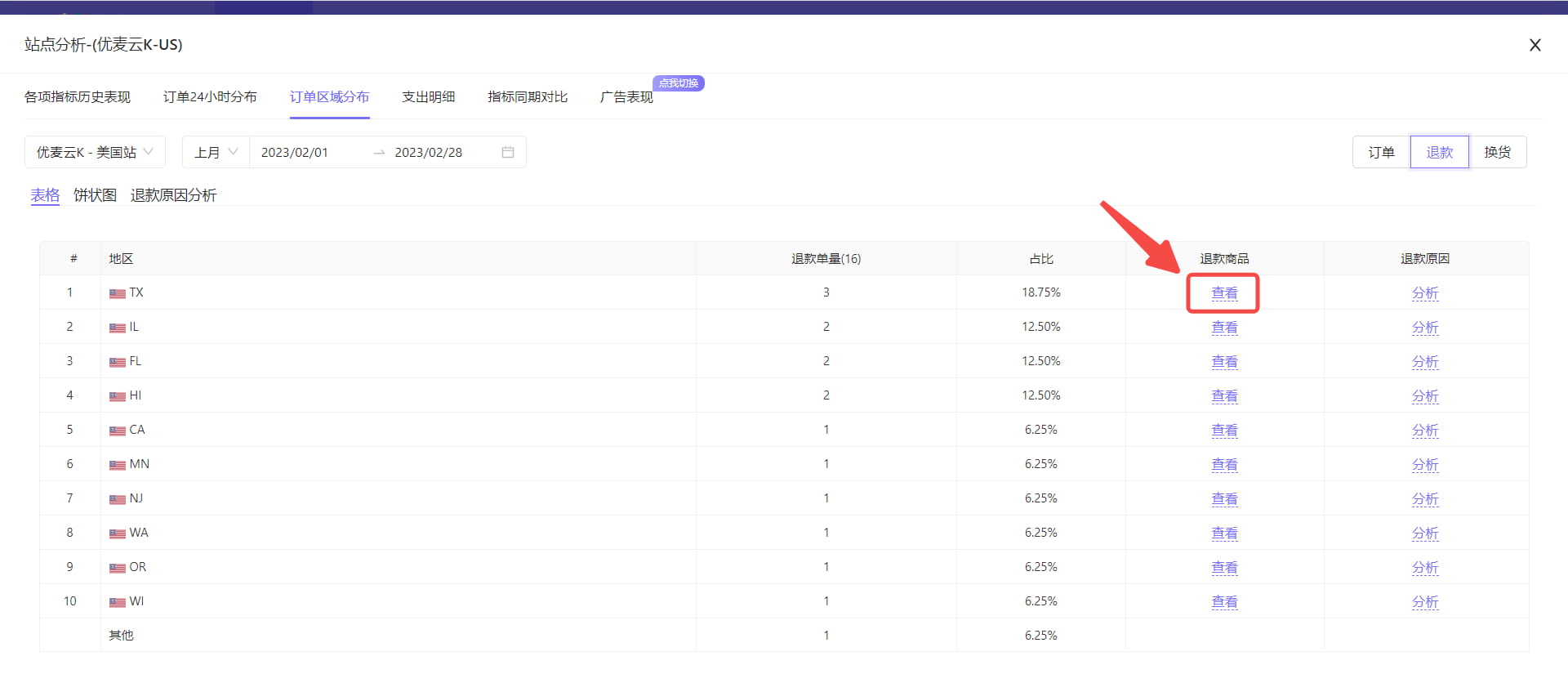
Task: Show the 饼状图 view
Action: (95, 195)
